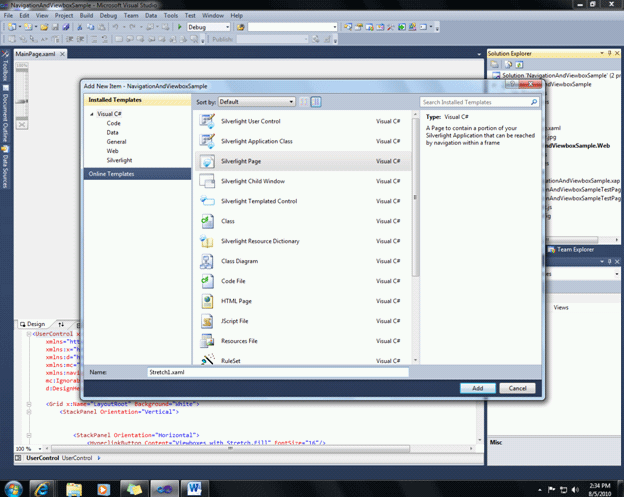Select the Silverlight Page template
The height and width of the screenshot is (497, 624).
(x=302, y=161)
